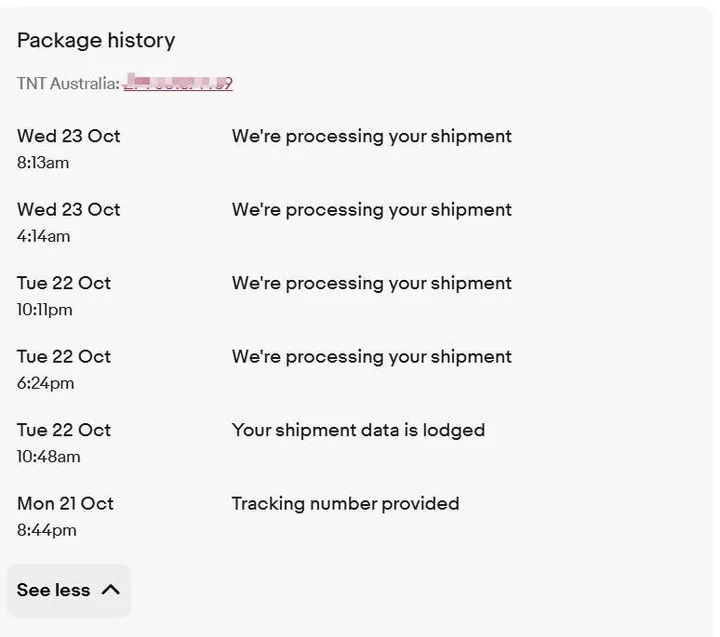Click the 10:11pm timestamp on Tue 22 Oct

click(x=45, y=310)
